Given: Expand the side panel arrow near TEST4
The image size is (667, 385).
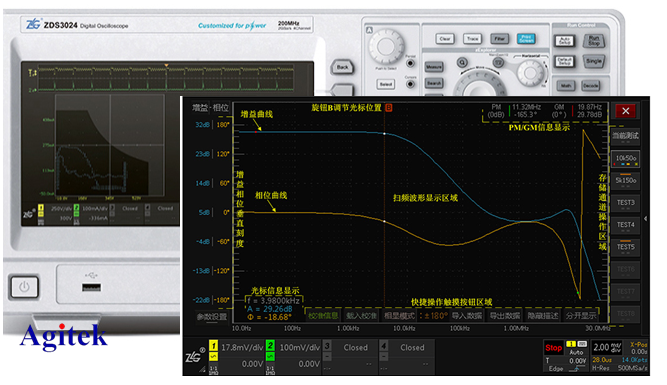Looking at the screenshot, I should pos(646,219).
